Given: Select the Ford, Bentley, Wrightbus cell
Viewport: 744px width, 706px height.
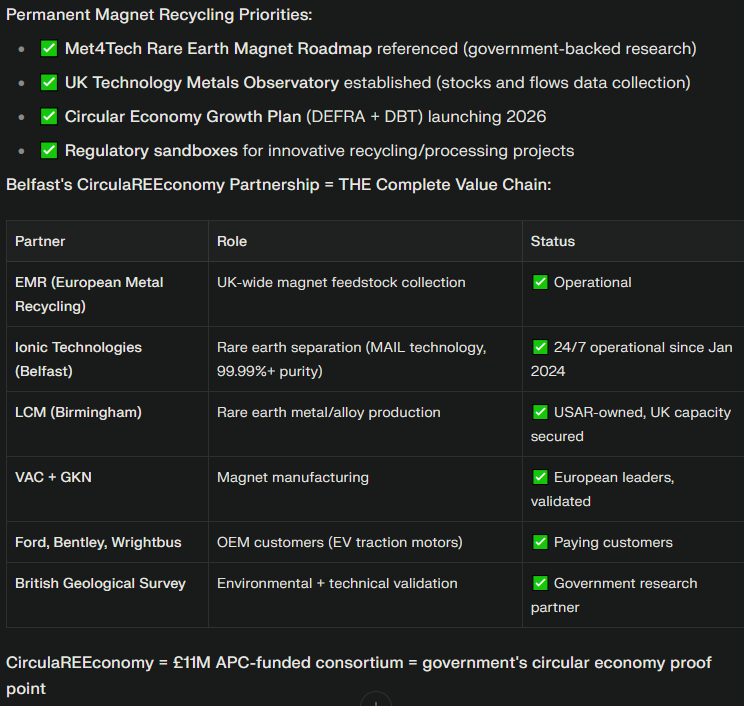Looking at the screenshot, I should [107, 542].
